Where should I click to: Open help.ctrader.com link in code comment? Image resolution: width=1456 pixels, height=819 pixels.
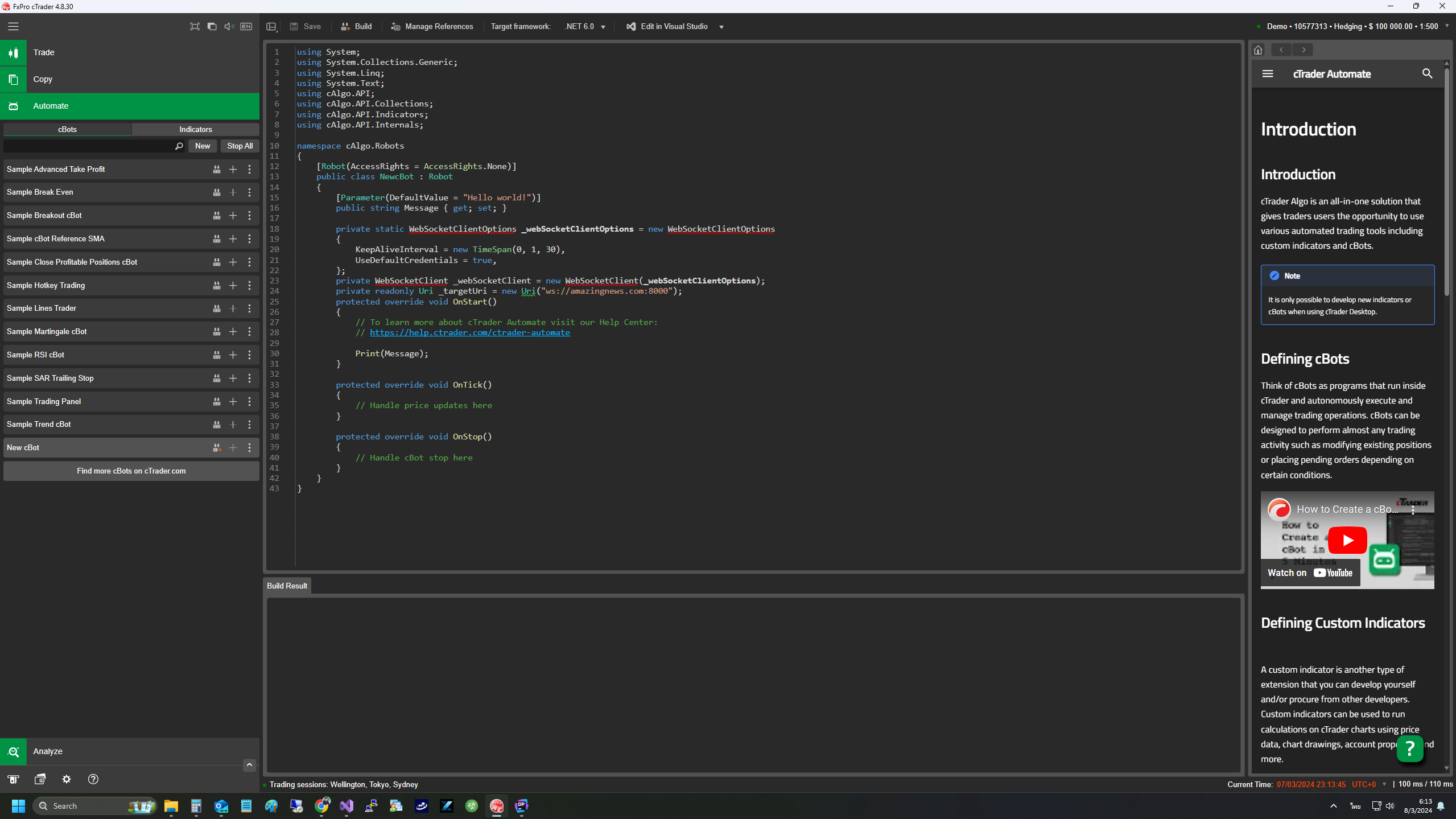pyautogui.click(x=469, y=333)
